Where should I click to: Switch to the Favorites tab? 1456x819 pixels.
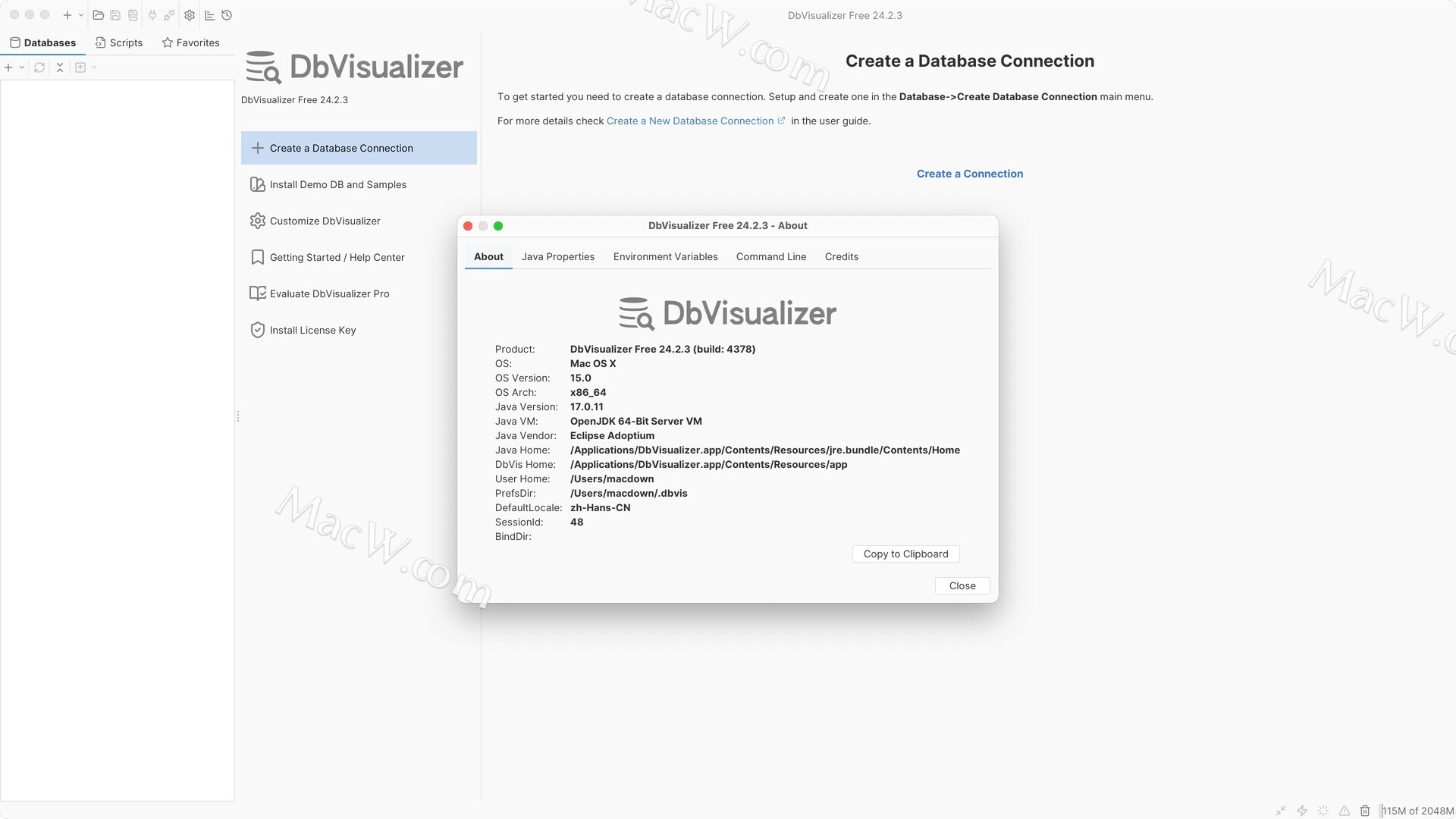(191, 42)
